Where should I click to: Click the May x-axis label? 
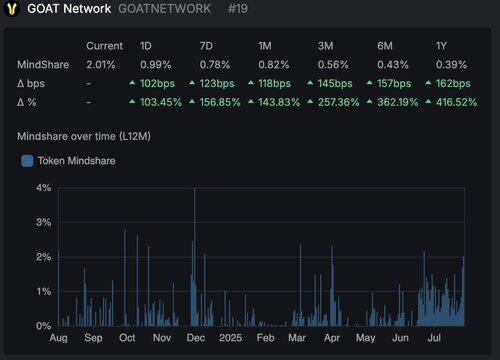366,338
